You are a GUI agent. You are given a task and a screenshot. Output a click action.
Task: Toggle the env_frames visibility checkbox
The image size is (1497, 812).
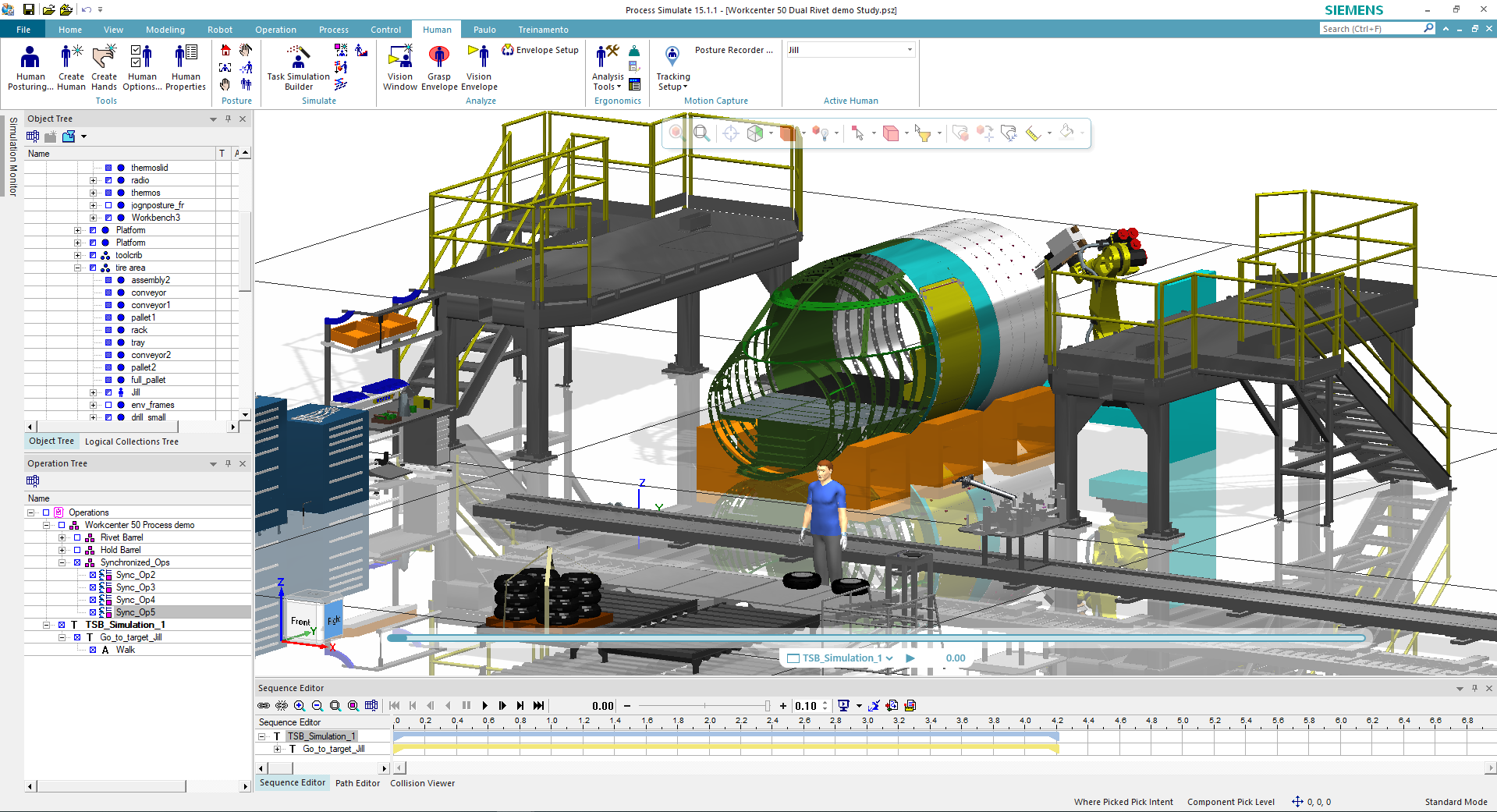point(108,405)
